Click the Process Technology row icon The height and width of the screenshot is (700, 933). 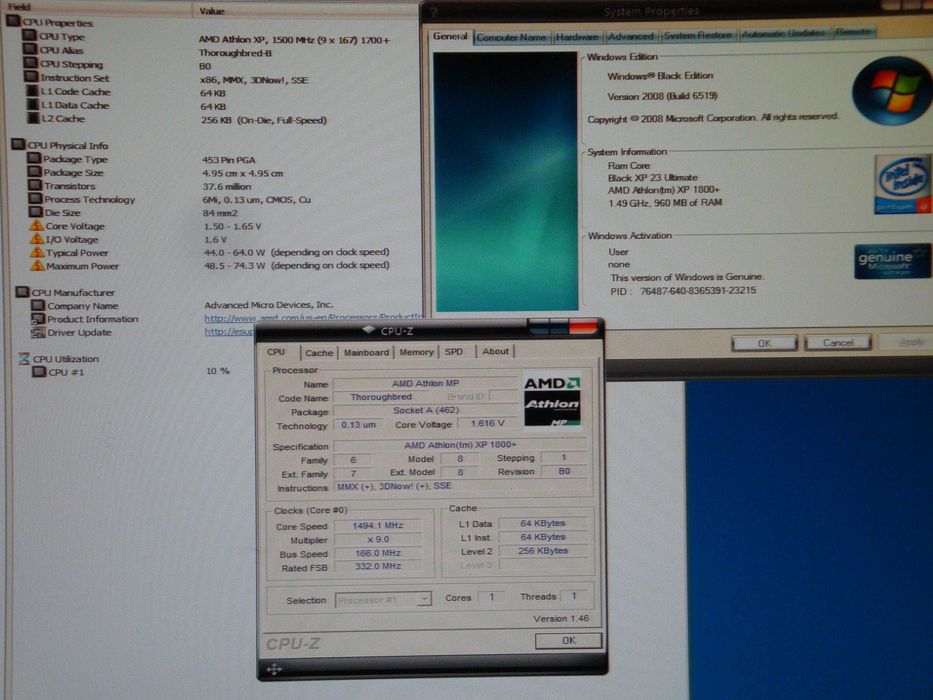[36, 198]
